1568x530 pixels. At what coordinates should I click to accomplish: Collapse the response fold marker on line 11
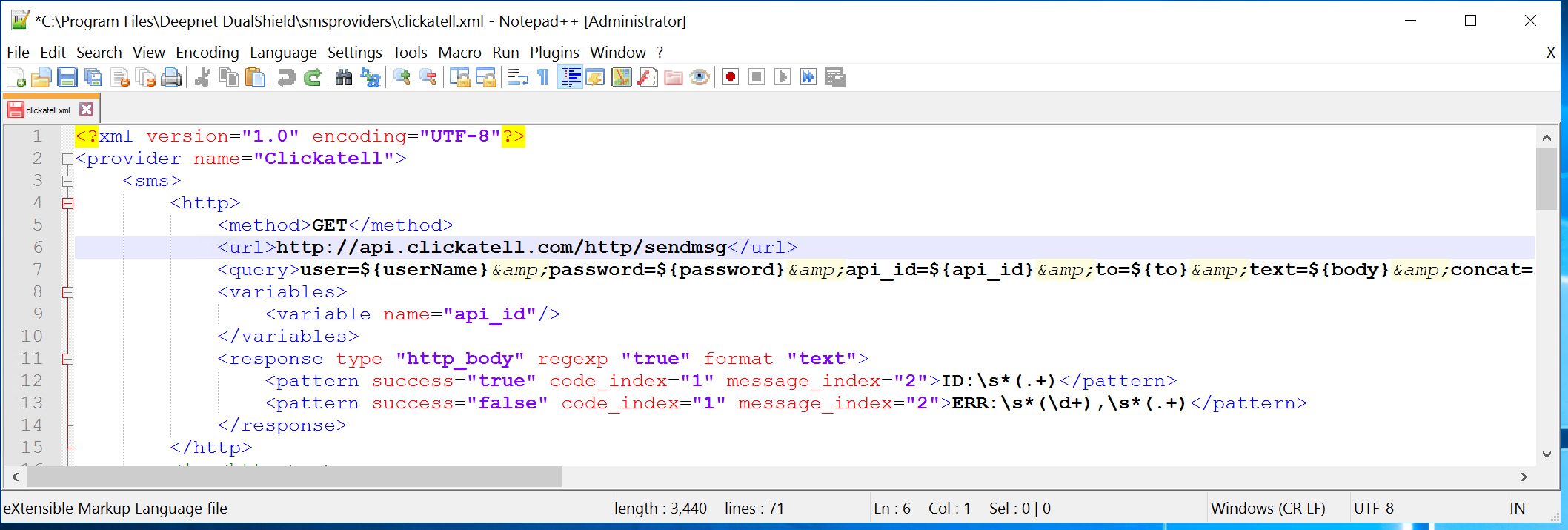click(x=67, y=359)
